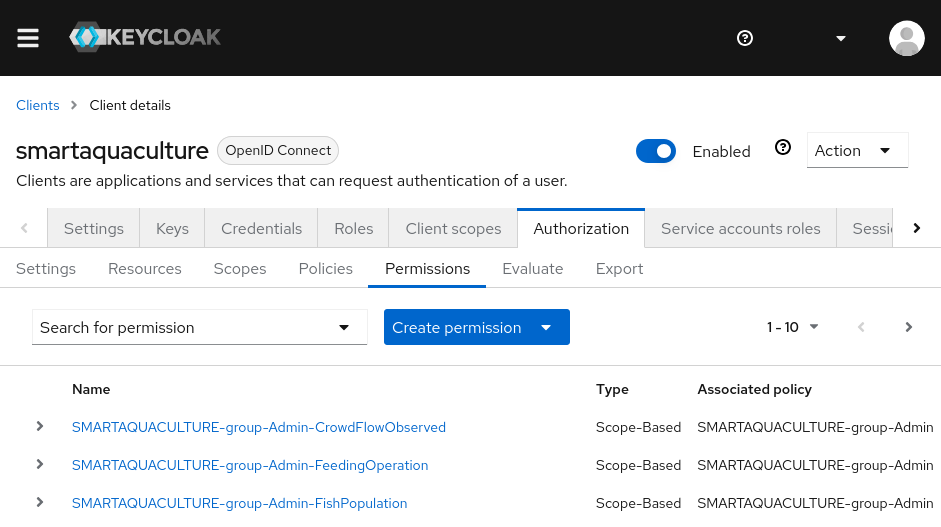The image size is (941, 527).
Task: Open SMARTAQUACULTURE-group-Admin-FeedingOperation permission
Action: point(250,465)
